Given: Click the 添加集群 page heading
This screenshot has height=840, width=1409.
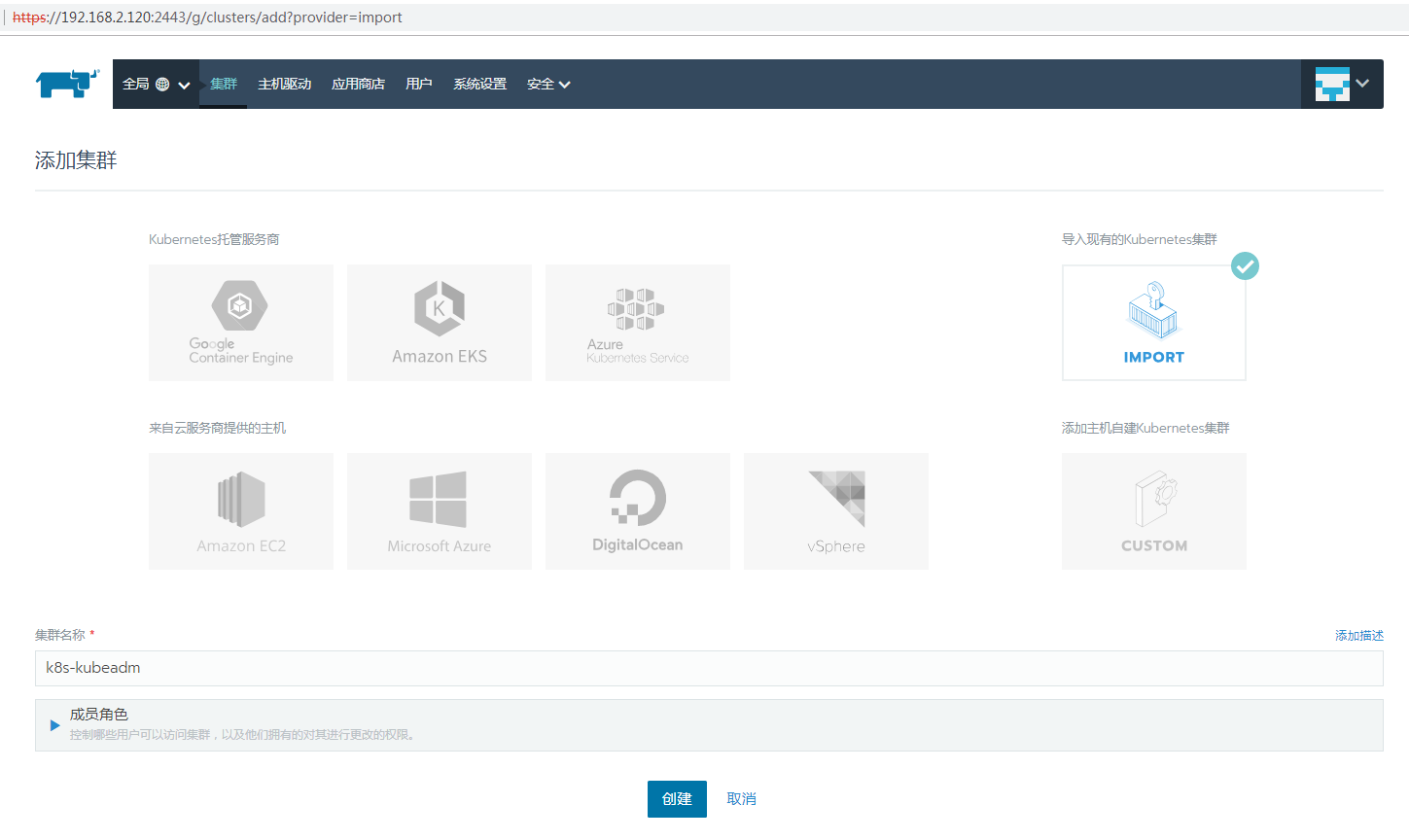Looking at the screenshot, I should click(x=76, y=160).
